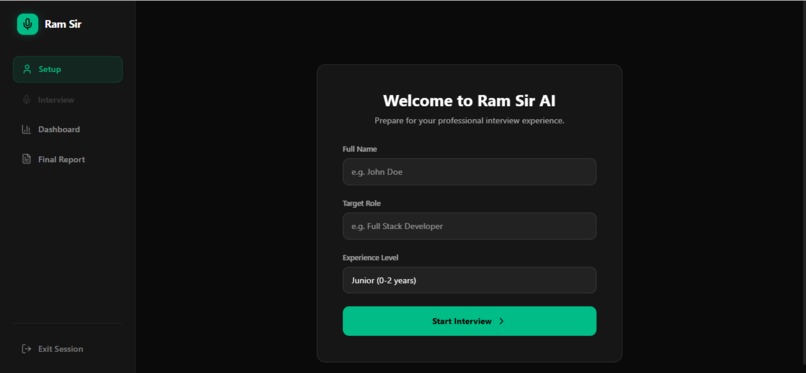Click the Exit Session door icon

point(26,349)
